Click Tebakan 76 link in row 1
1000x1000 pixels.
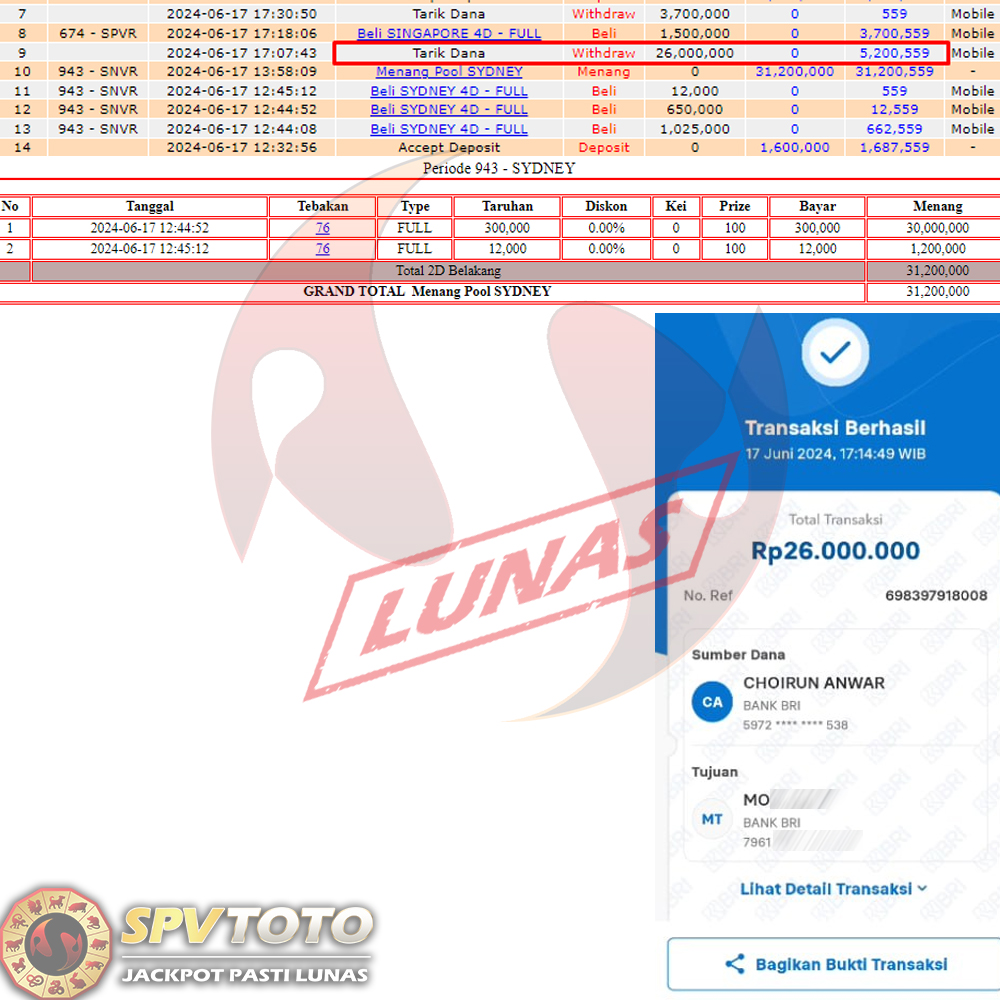click(323, 228)
